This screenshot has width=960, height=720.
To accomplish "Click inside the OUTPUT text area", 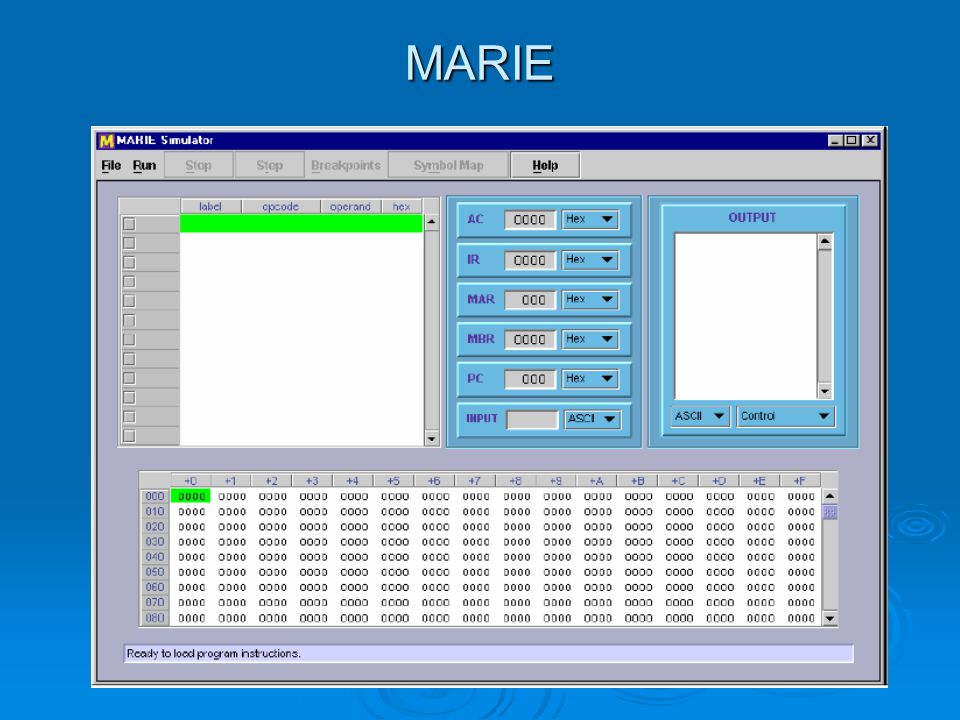I will (746, 317).
